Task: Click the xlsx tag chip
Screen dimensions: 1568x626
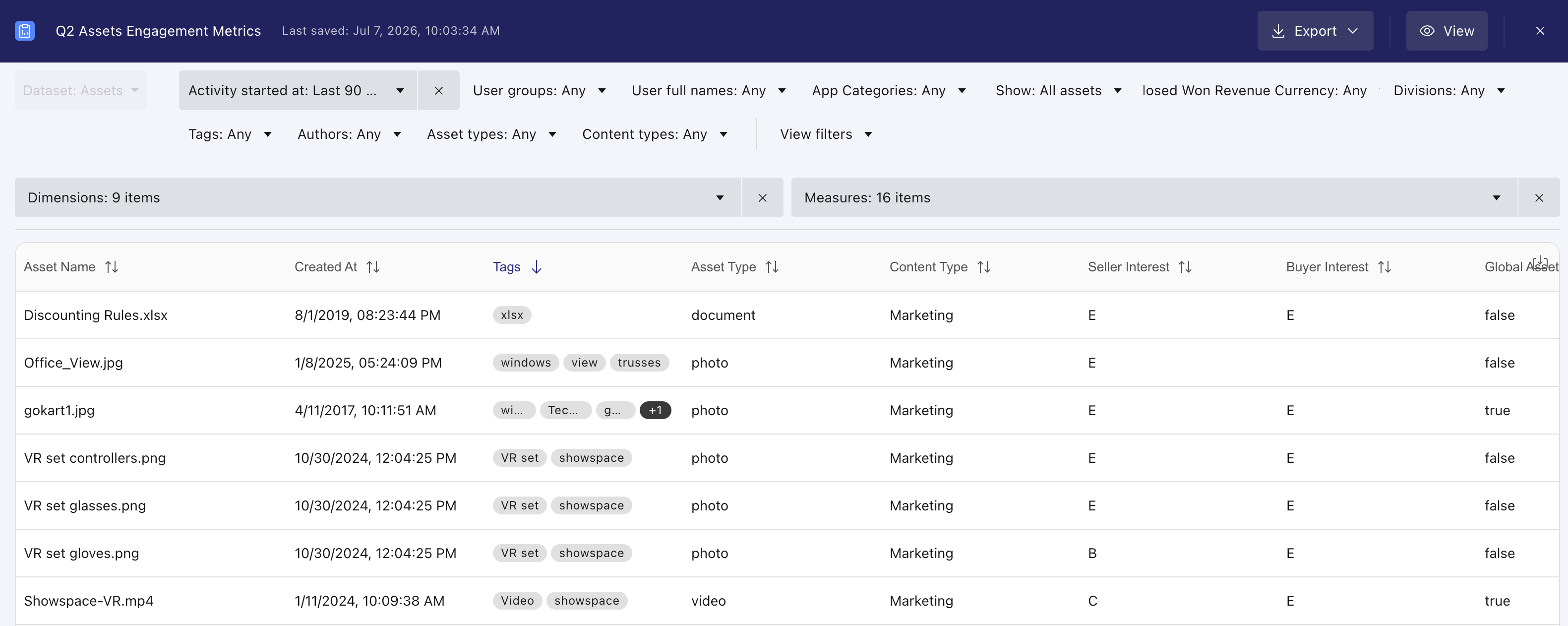Action: 512,315
